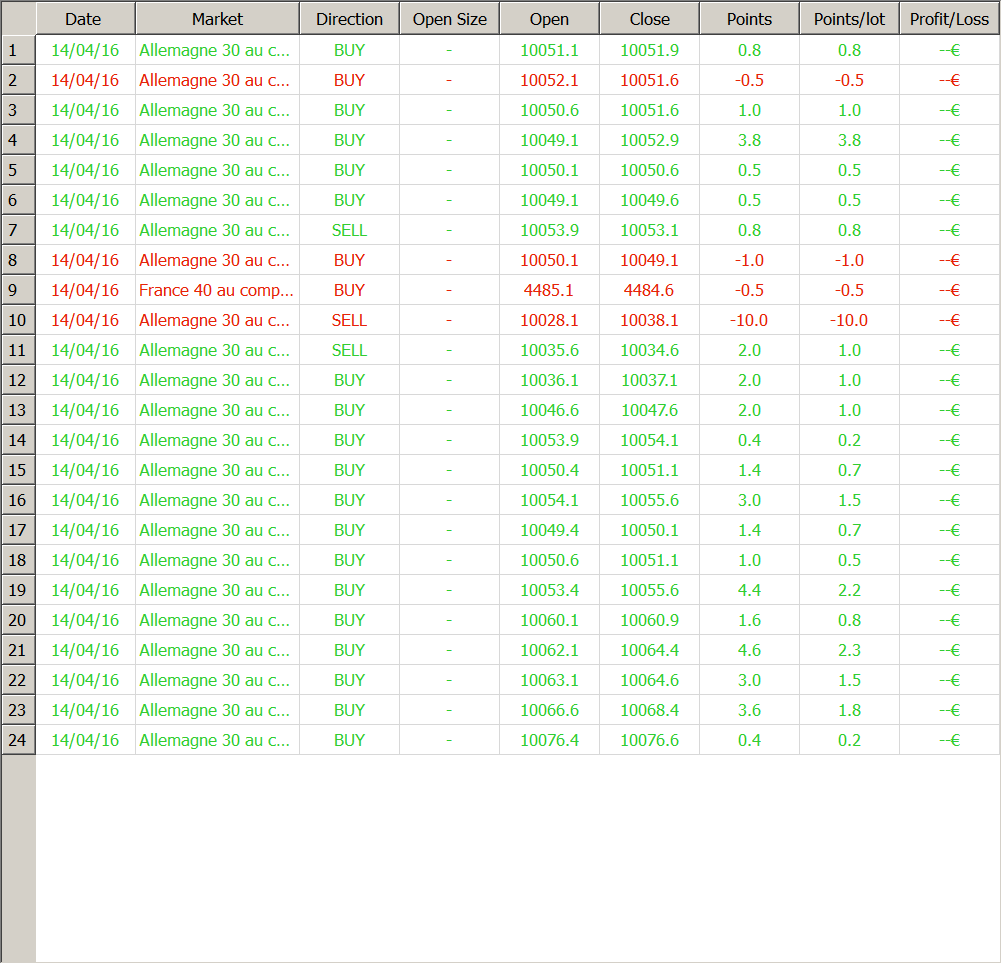Viewport: 1002px width, 964px height.
Task: Click open price 10060.1
Action: tap(550, 620)
